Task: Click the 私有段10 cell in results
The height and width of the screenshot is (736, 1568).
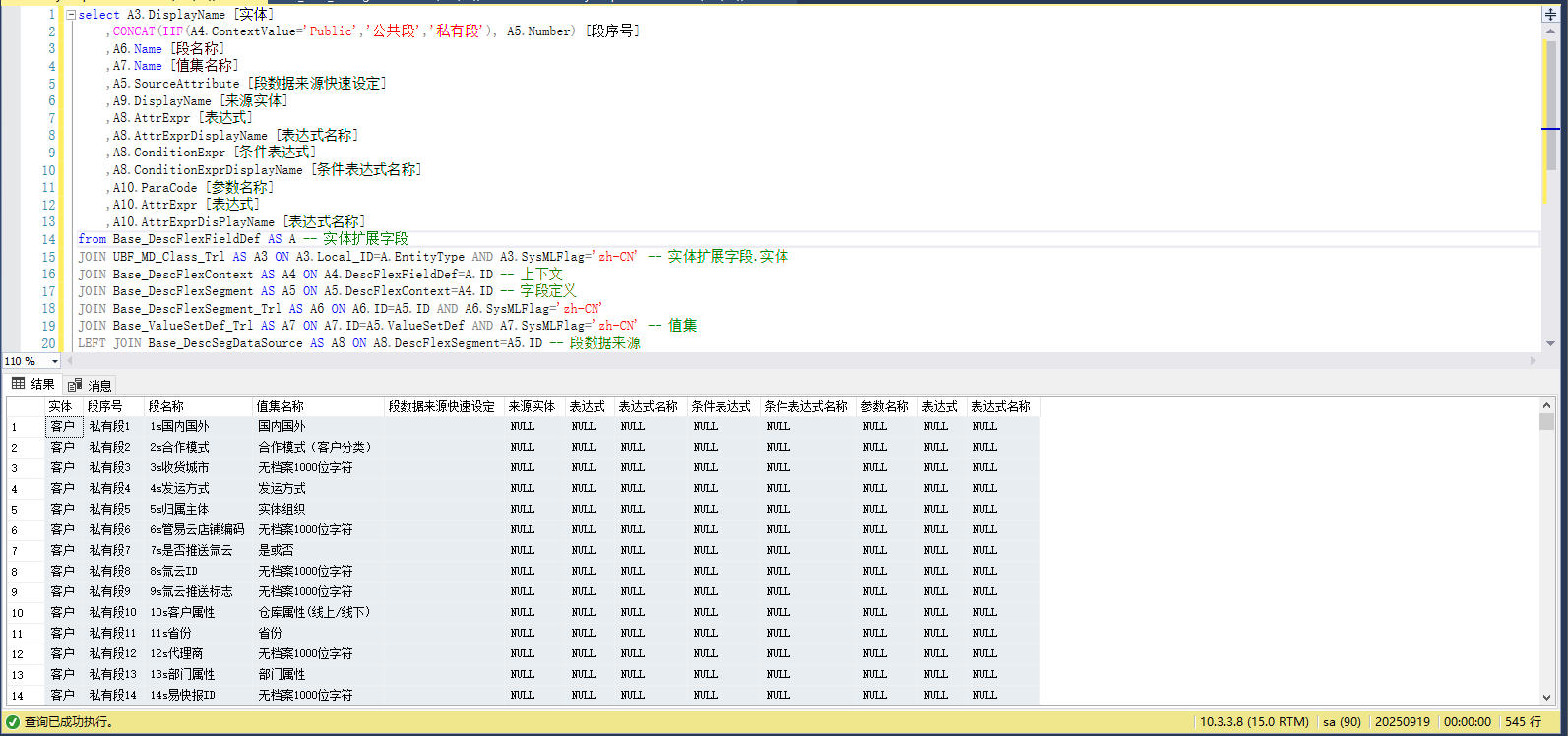Action: pos(112,612)
